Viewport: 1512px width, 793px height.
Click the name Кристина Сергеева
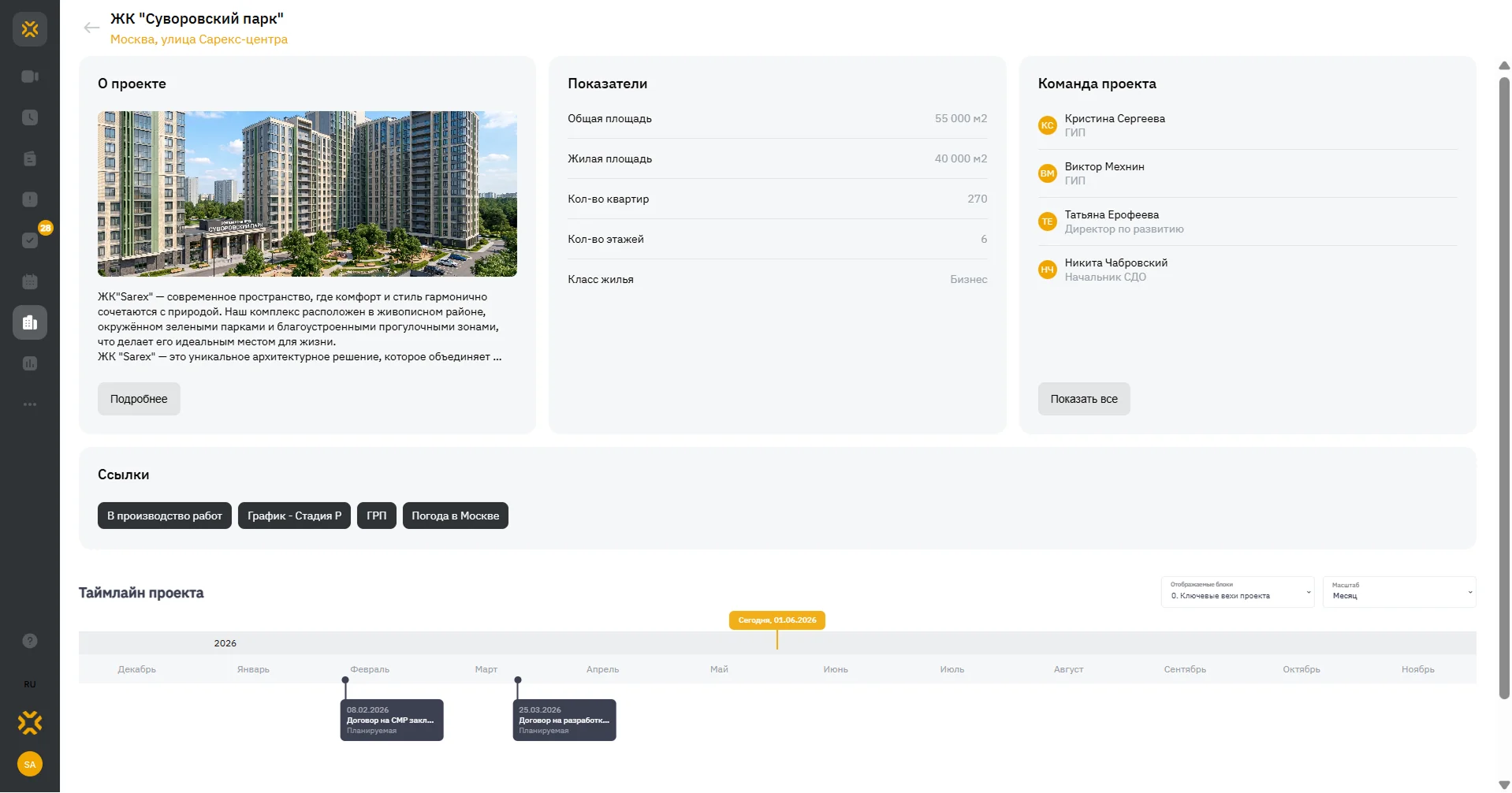1115,118
